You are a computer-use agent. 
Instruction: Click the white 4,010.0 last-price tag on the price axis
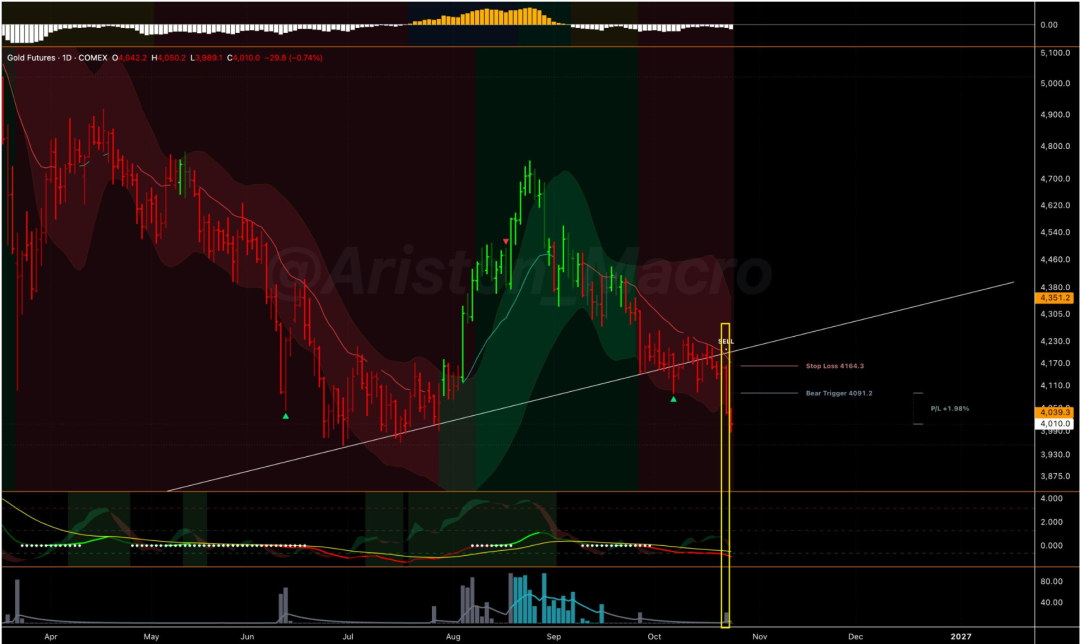pyautogui.click(x=1055, y=424)
